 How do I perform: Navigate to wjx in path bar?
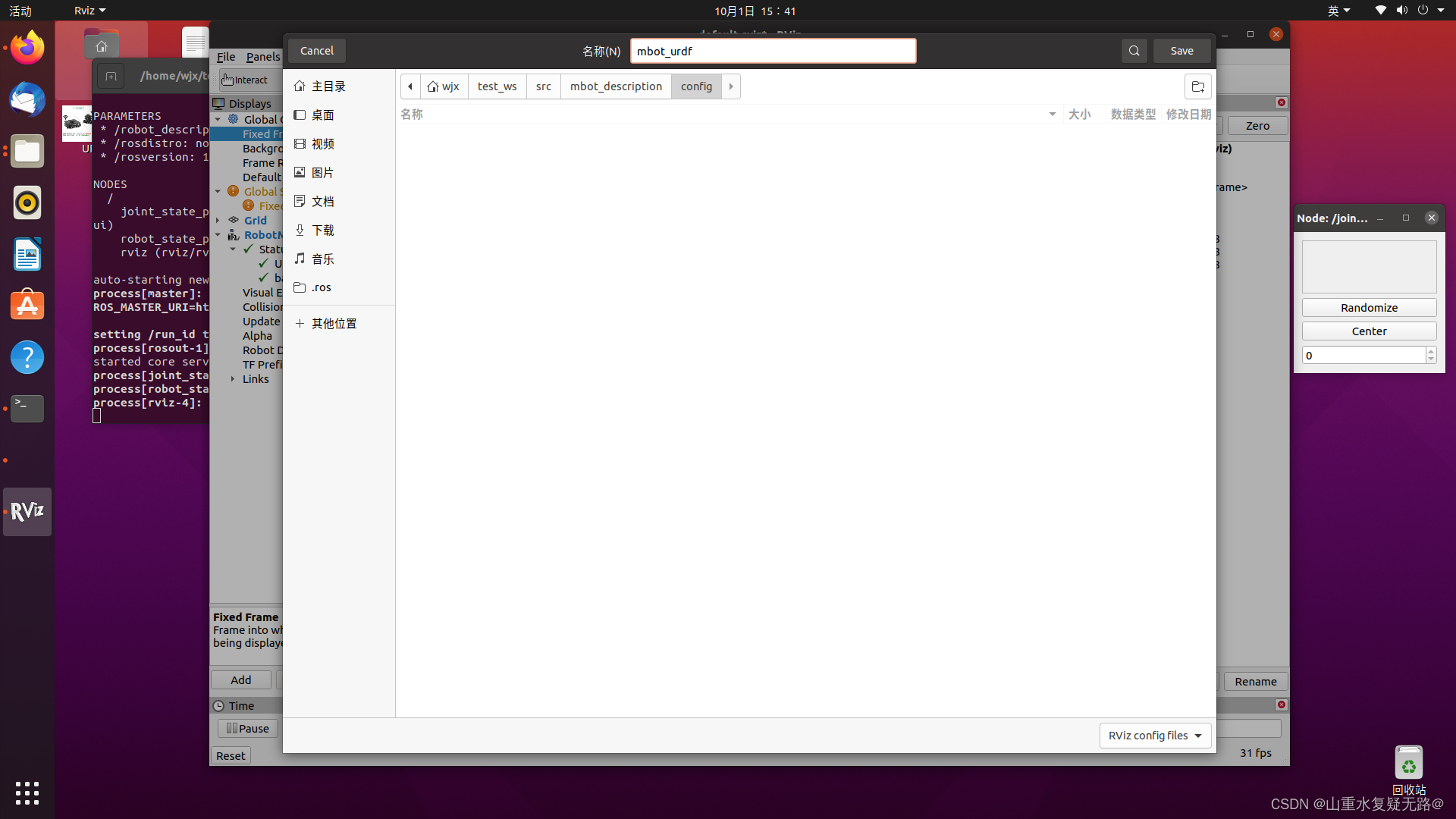click(x=444, y=86)
